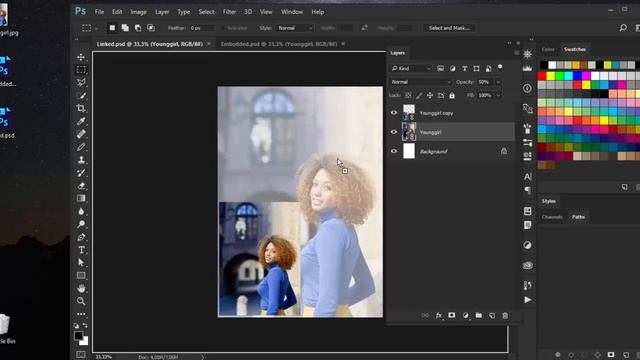Click the search icon in options bar
Viewport: 640px width, 360px height.
click(x=623, y=28)
